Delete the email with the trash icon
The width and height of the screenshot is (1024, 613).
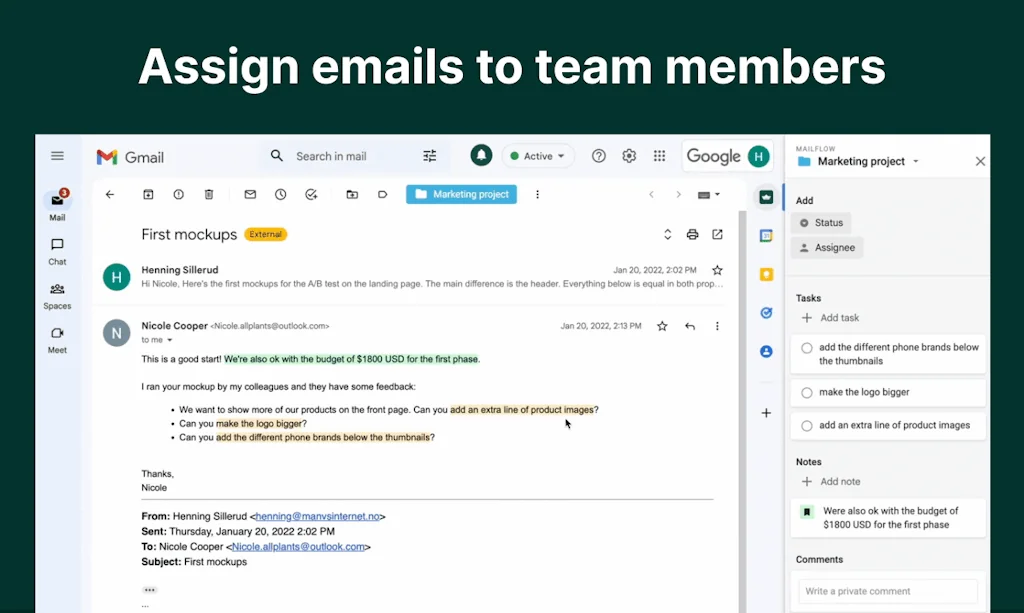[x=209, y=194]
